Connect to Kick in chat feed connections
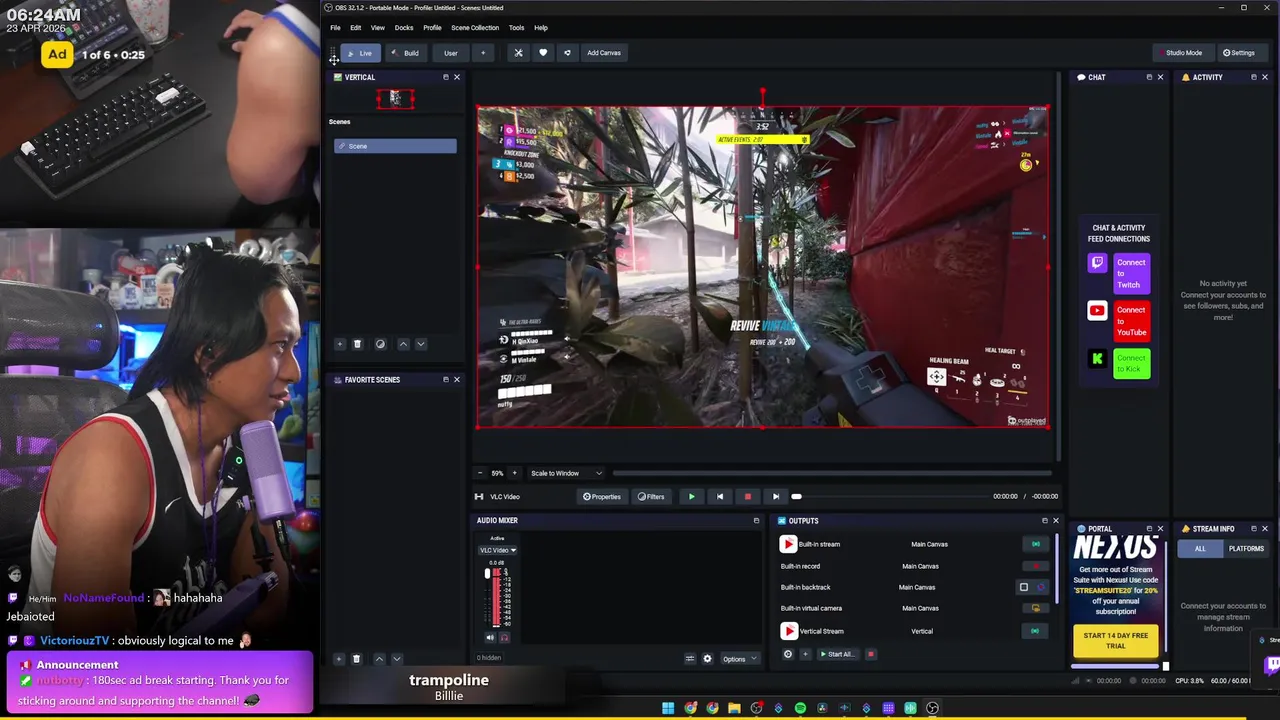Viewport: 1280px width, 720px height. (1131, 363)
